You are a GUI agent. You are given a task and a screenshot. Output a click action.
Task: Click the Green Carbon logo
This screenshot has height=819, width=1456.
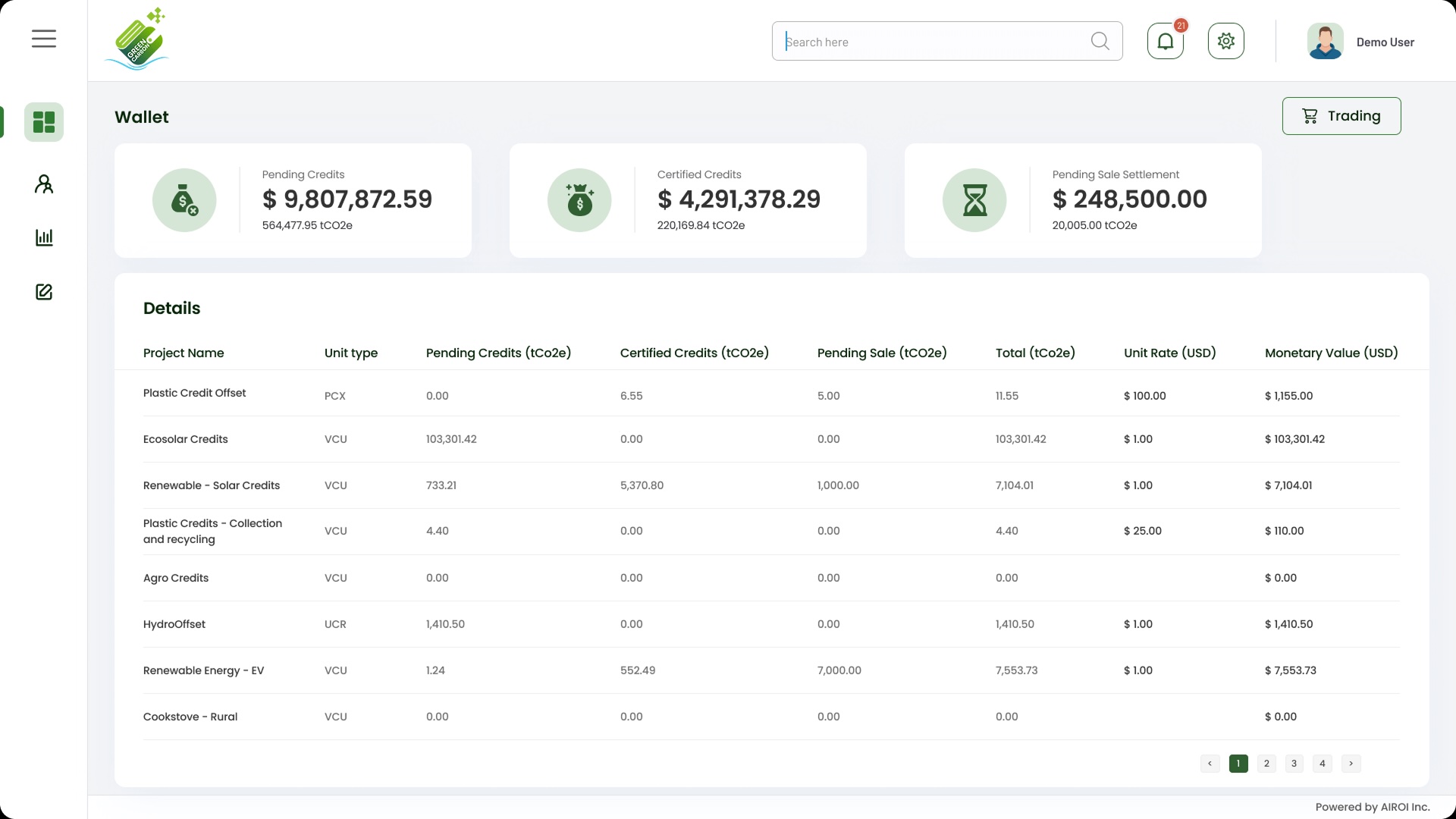(x=138, y=40)
